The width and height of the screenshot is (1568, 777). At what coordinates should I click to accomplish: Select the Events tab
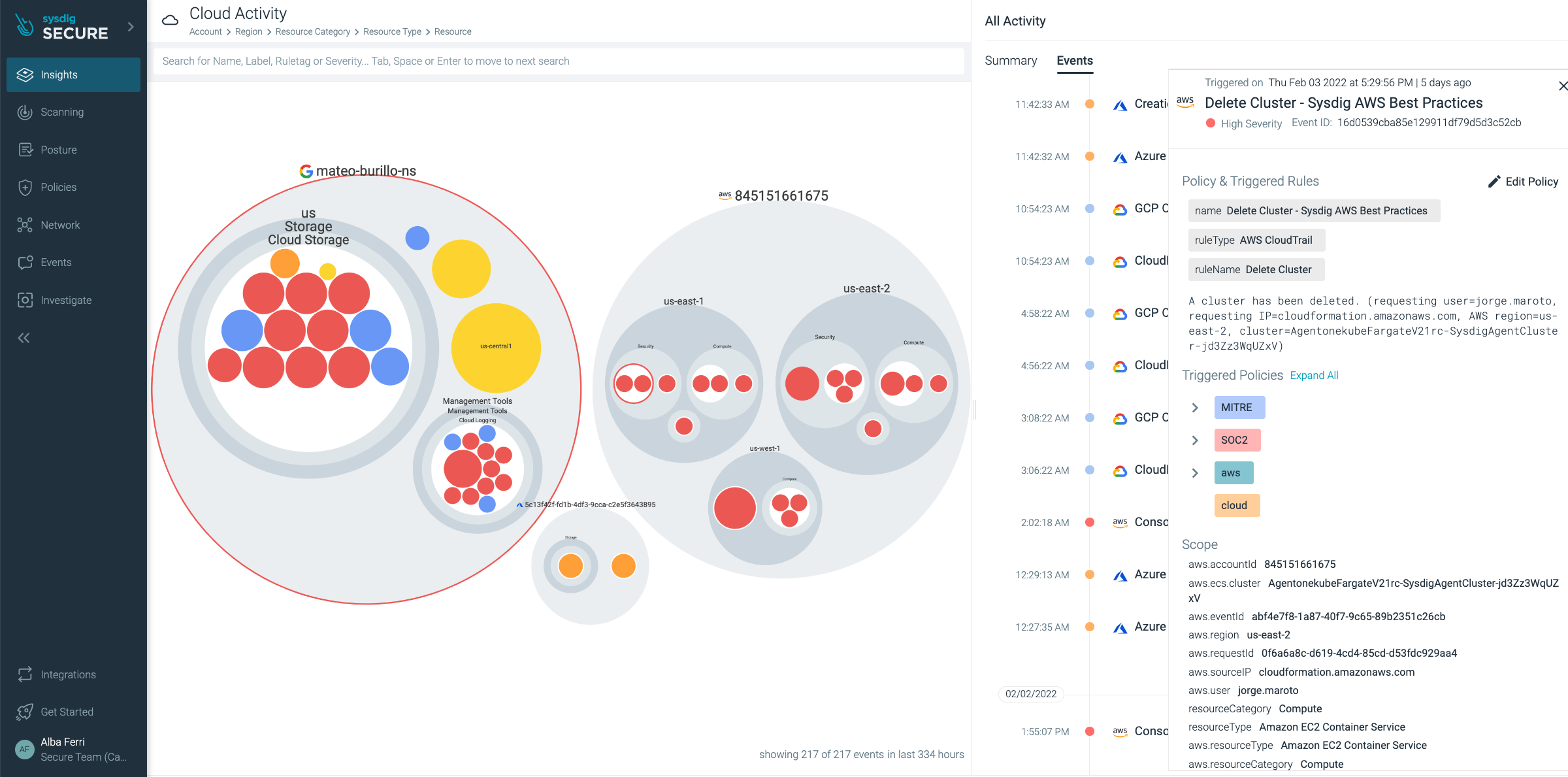(1074, 61)
